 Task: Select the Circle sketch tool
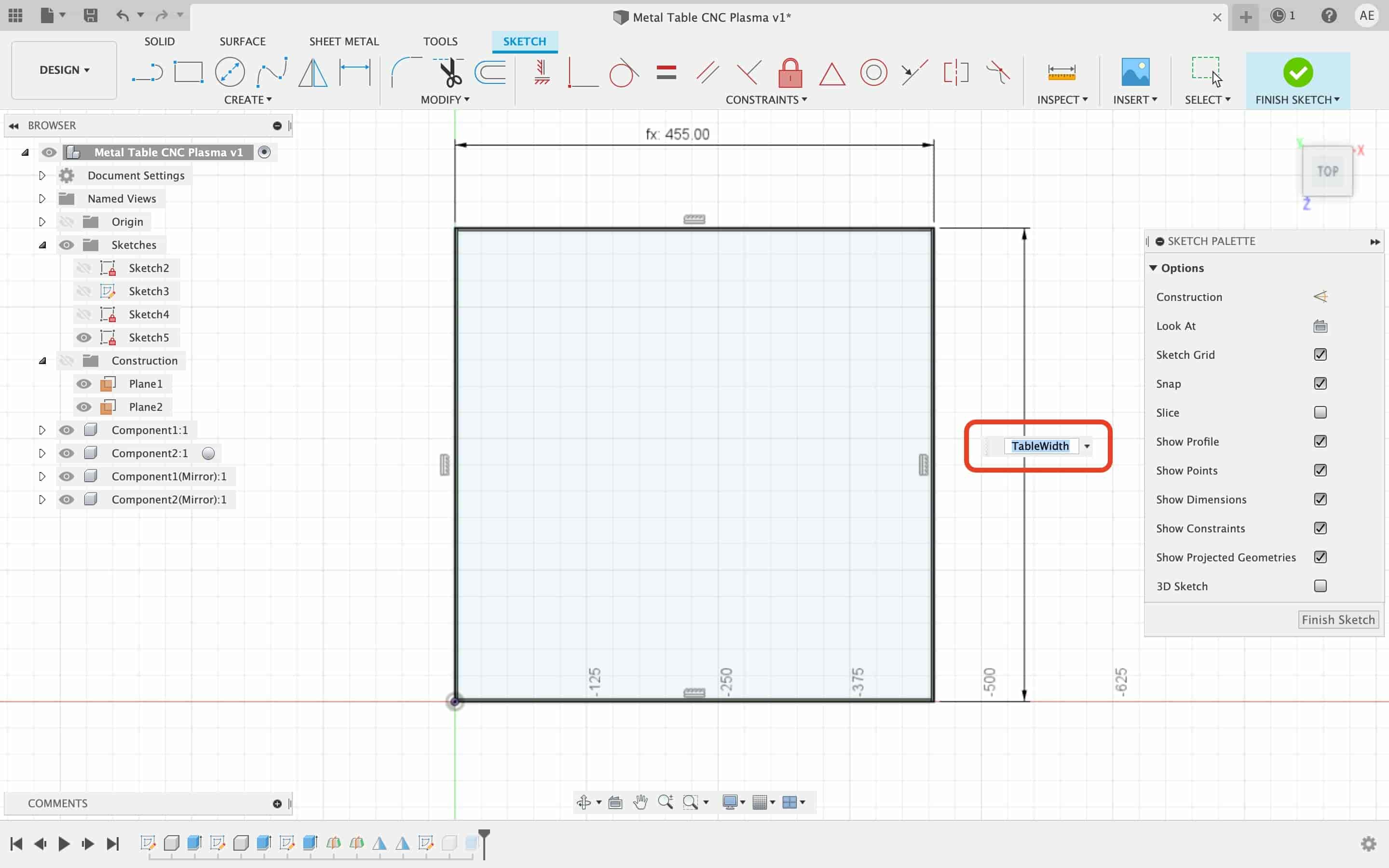[x=230, y=73]
